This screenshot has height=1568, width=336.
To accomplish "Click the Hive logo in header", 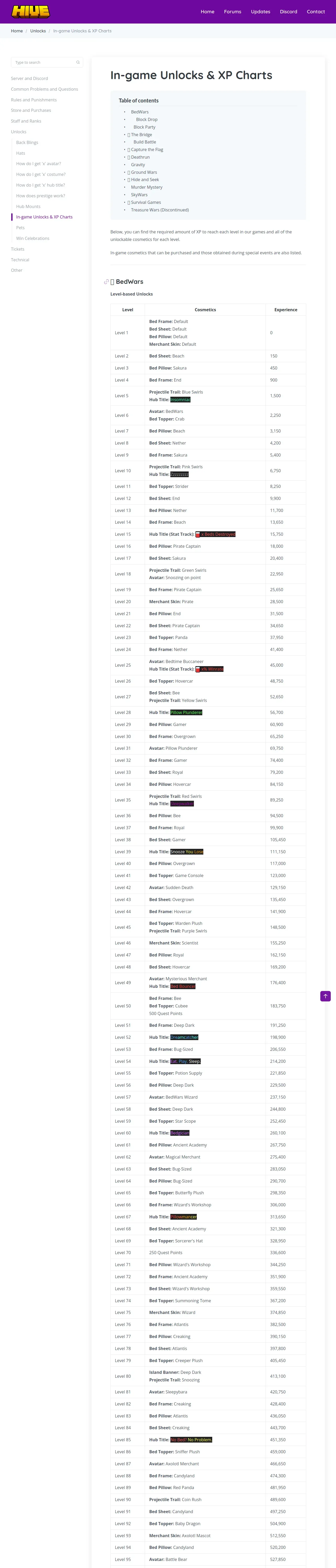I will pyautogui.click(x=31, y=11).
